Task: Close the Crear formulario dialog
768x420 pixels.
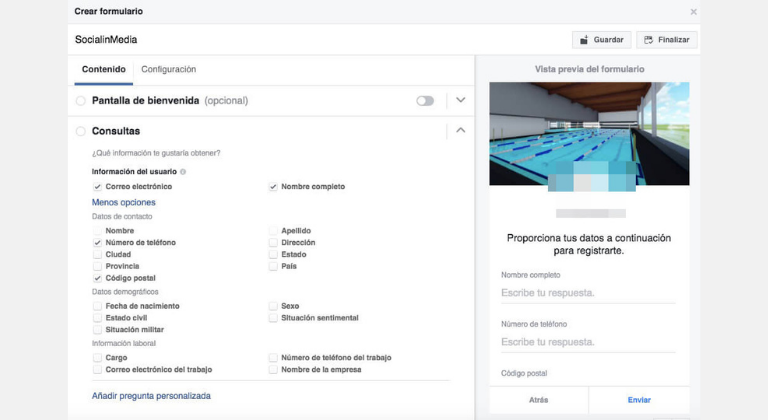Action: point(693,12)
